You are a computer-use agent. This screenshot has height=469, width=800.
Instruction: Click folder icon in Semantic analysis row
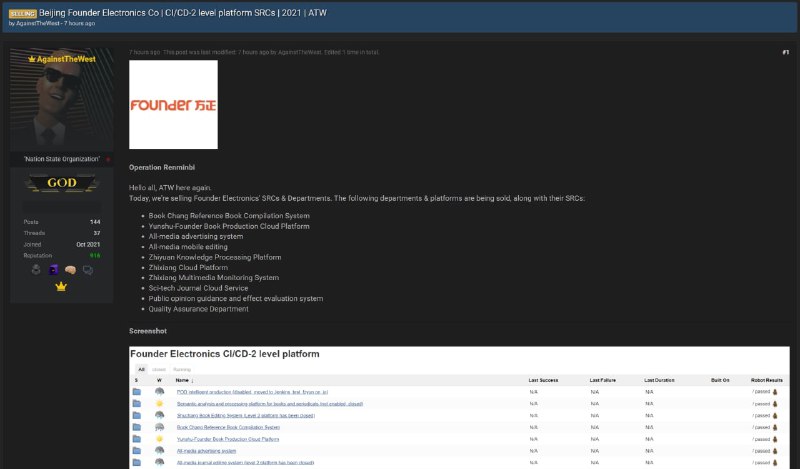[x=137, y=404]
